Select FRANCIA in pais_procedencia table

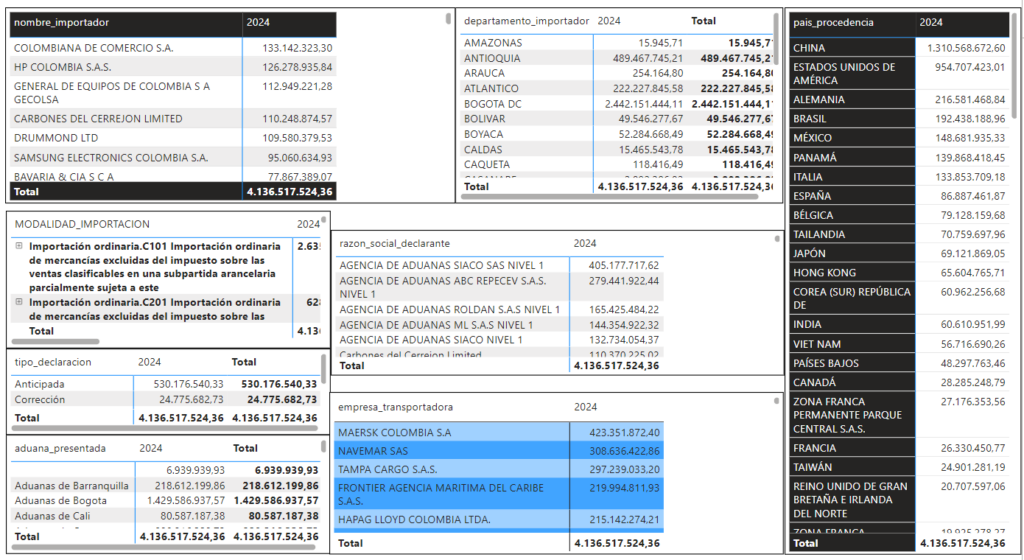click(x=899, y=448)
